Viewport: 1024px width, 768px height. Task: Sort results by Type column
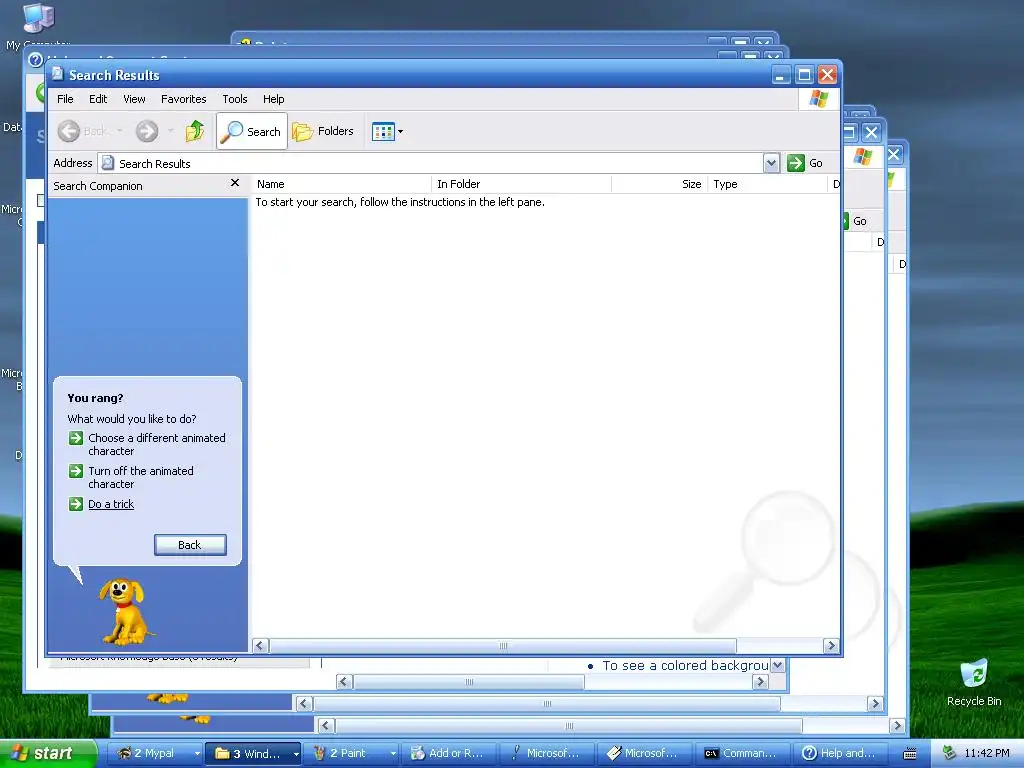coord(767,184)
